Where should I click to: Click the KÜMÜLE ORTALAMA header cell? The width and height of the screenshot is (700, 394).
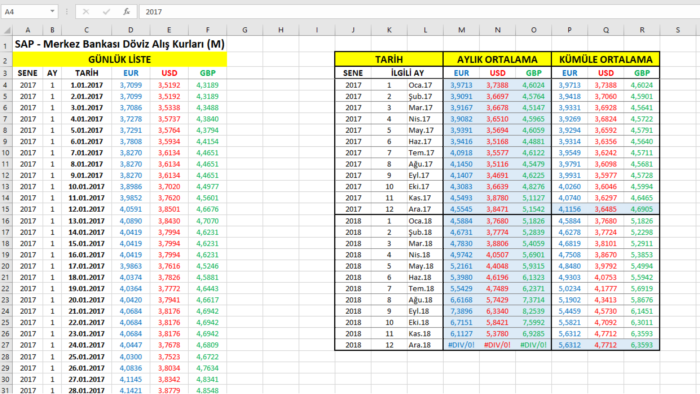(x=605, y=59)
